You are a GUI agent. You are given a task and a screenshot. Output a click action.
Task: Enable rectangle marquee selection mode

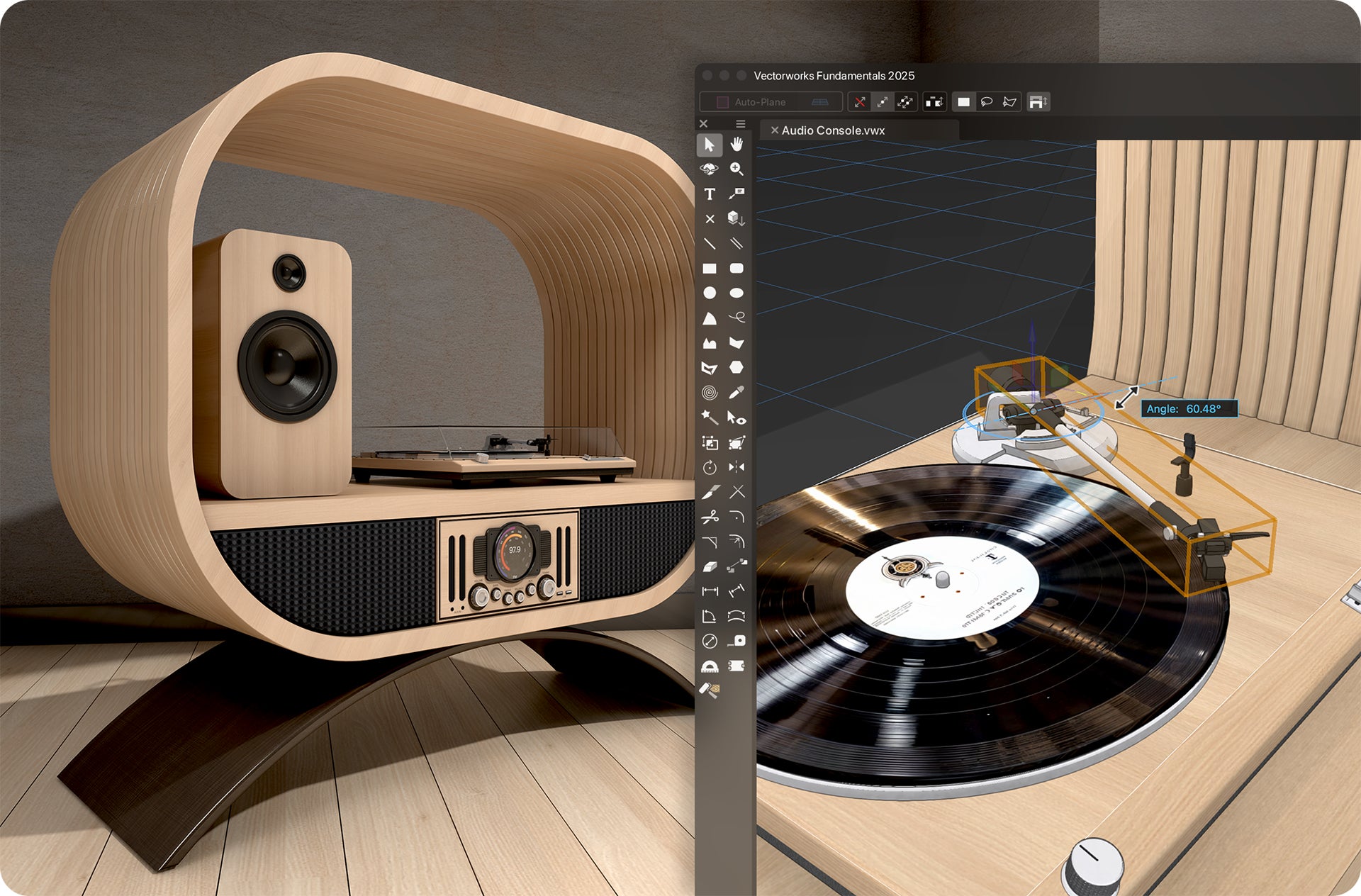pyautogui.click(x=963, y=102)
